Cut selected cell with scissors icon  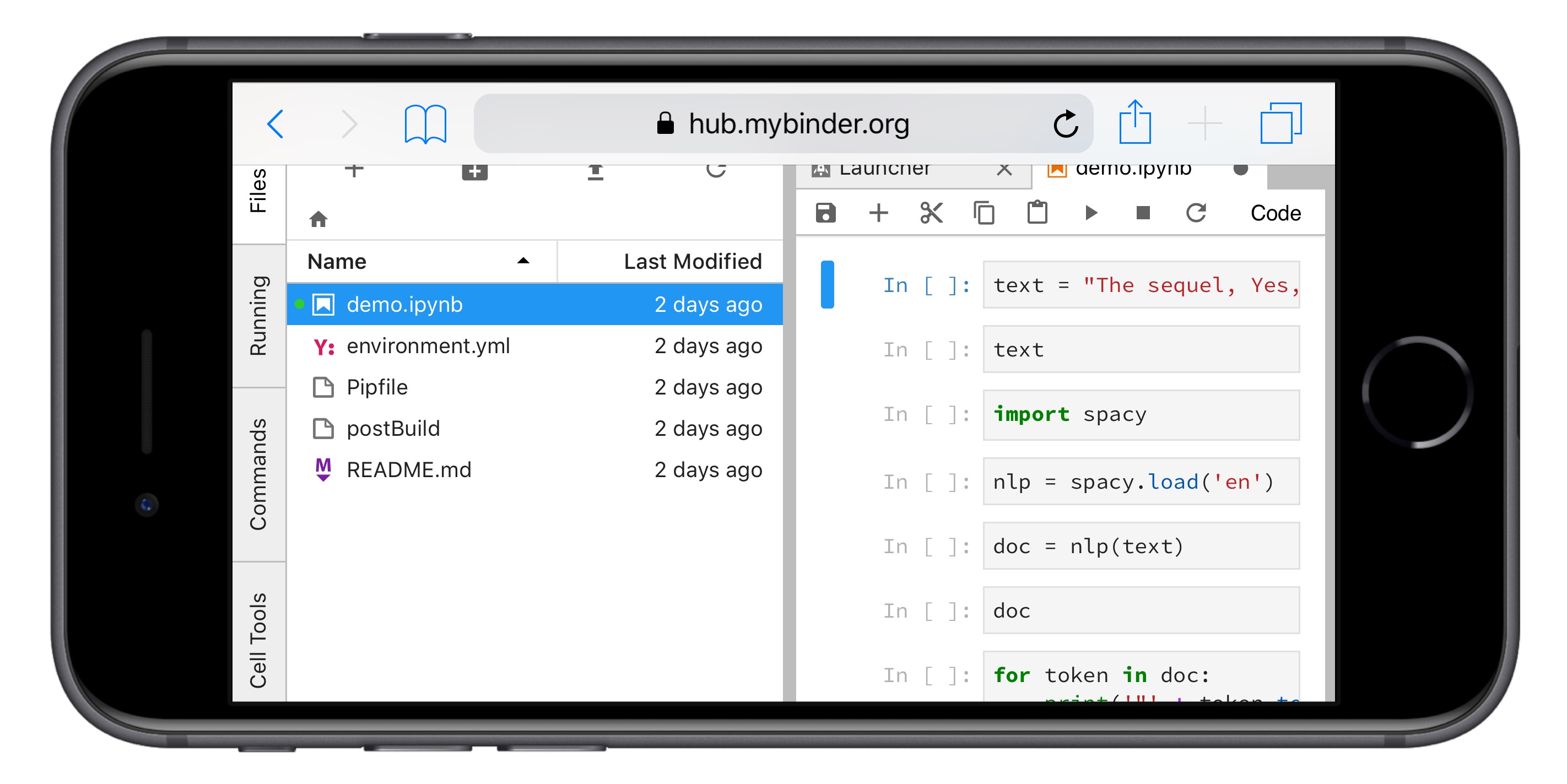[x=931, y=213]
